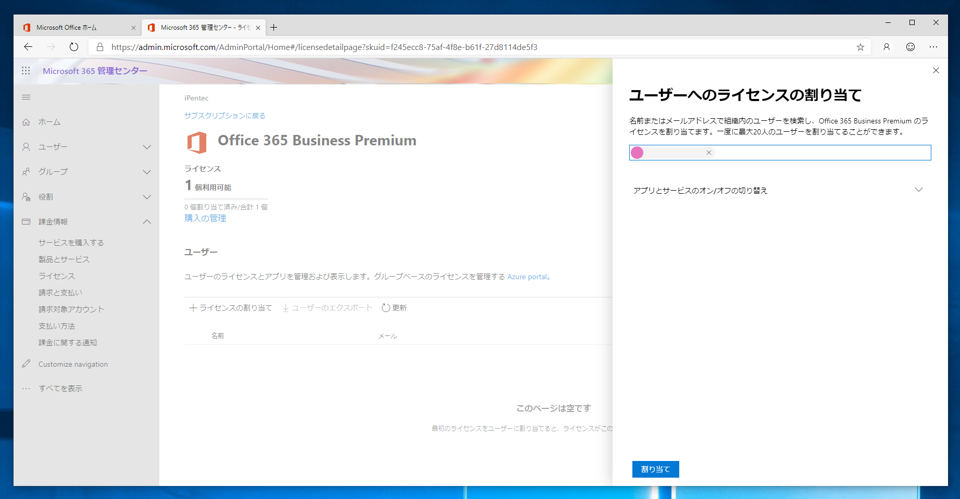Click the メール column header
The width and height of the screenshot is (960, 499).
(388, 336)
